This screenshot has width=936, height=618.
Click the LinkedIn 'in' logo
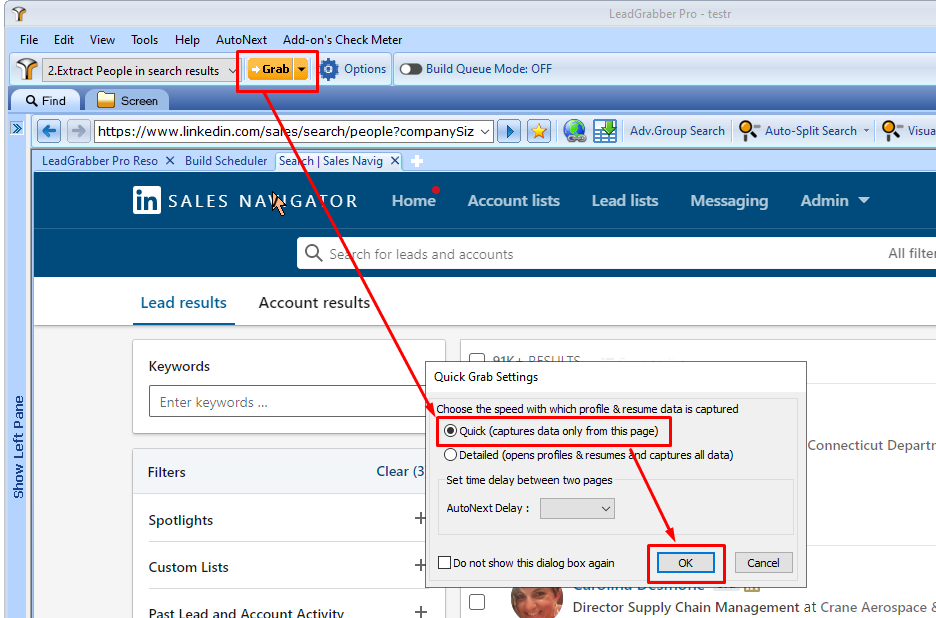coord(147,200)
